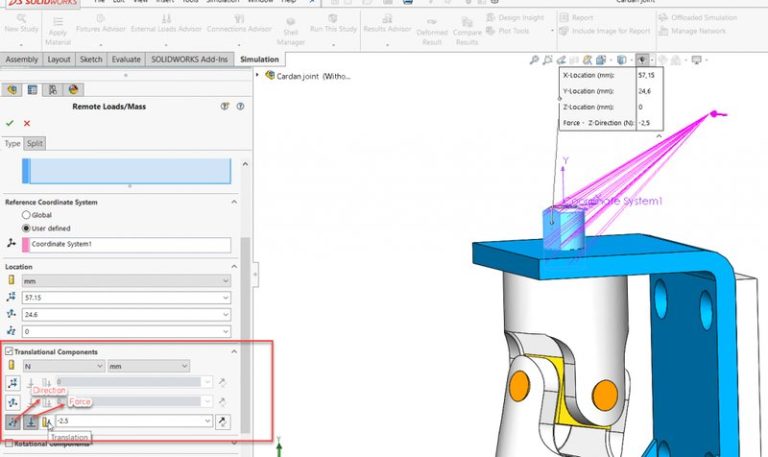Image resolution: width=768 pixels, height=457 pixels.
Task: Click reverse direction icon beside -2.5 field
Action: [223, 422]
